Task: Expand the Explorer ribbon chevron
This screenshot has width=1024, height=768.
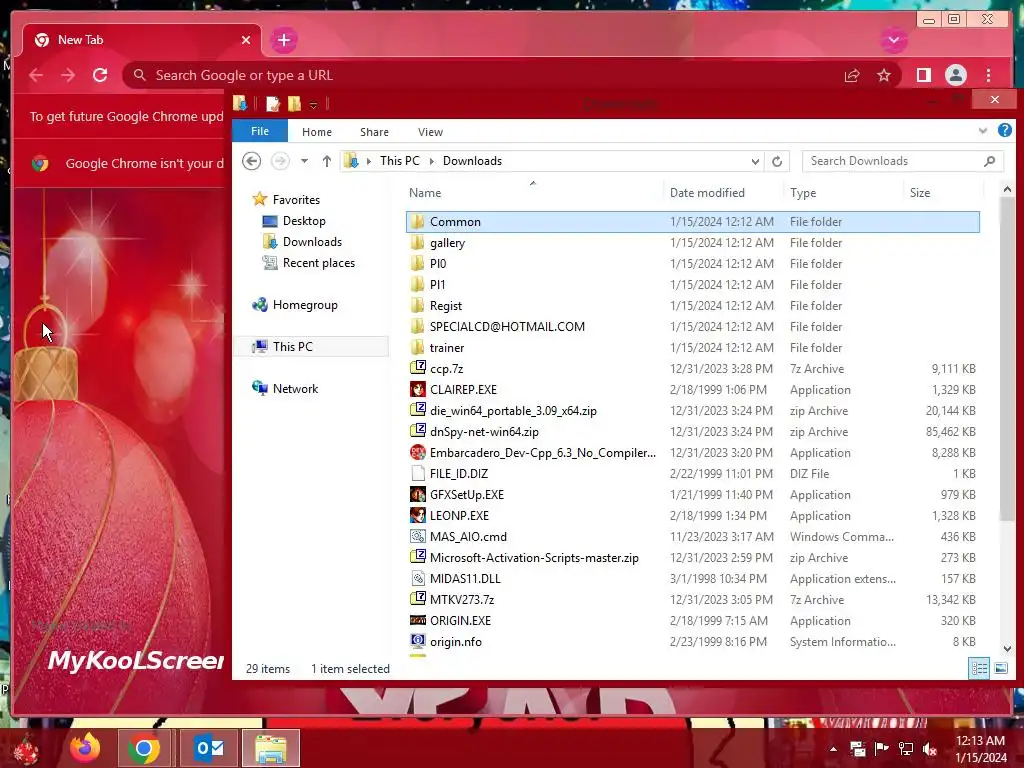Action: tap(982, 131)
